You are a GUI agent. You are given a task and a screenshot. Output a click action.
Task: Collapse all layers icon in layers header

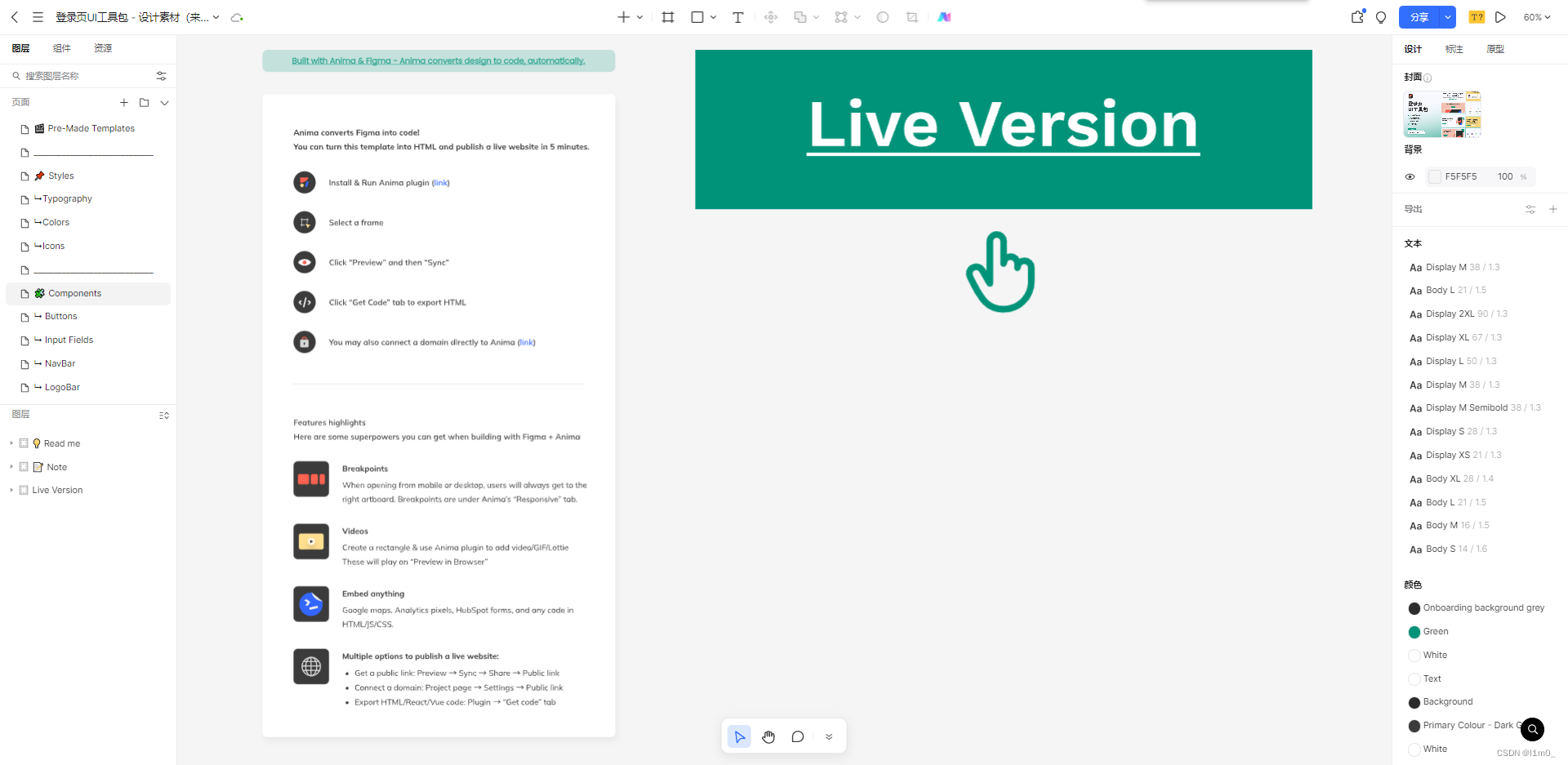[x=164, y=416]
